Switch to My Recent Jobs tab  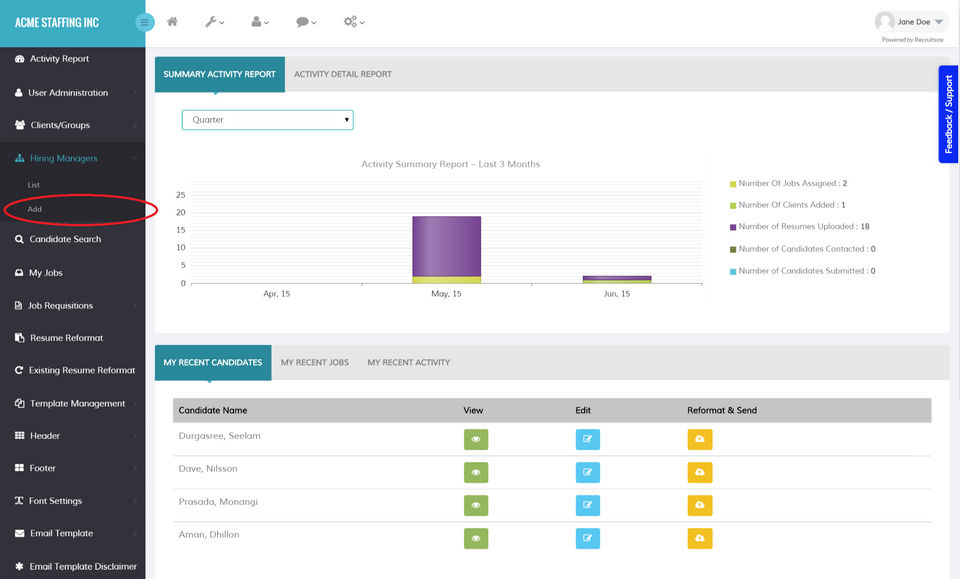(315, 362)
